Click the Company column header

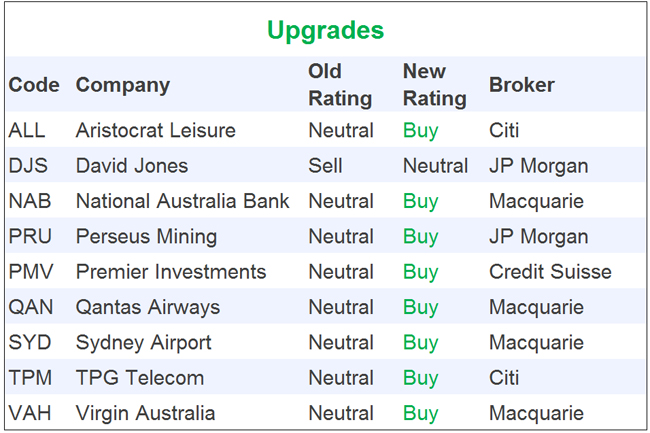[x=123, y=85]
